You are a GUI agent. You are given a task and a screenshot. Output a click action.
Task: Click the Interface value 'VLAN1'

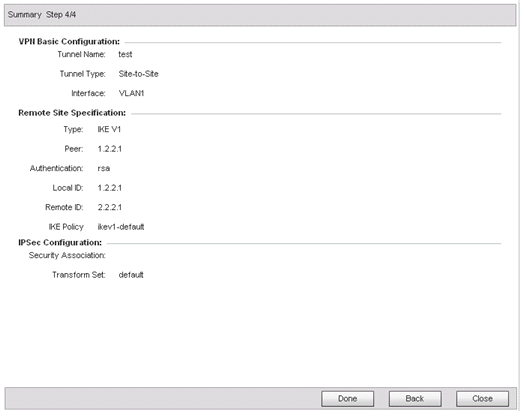(x=131, y=93)
